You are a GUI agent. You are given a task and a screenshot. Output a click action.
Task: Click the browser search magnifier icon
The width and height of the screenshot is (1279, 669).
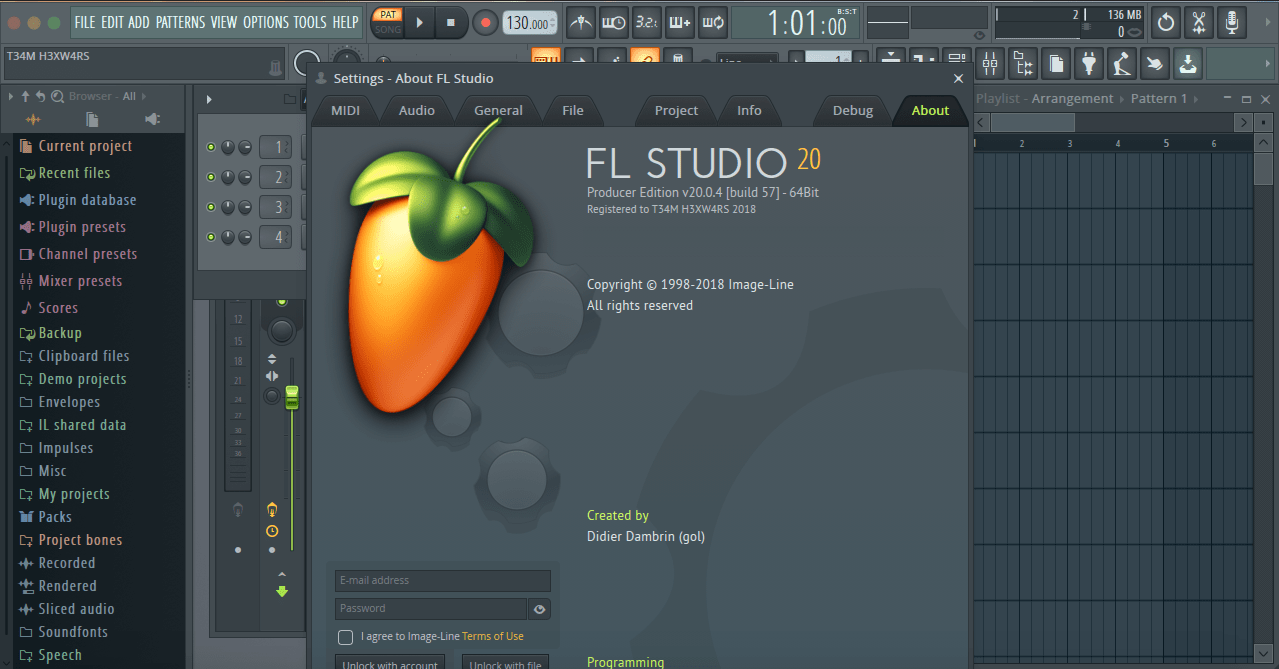pos(57,96)
